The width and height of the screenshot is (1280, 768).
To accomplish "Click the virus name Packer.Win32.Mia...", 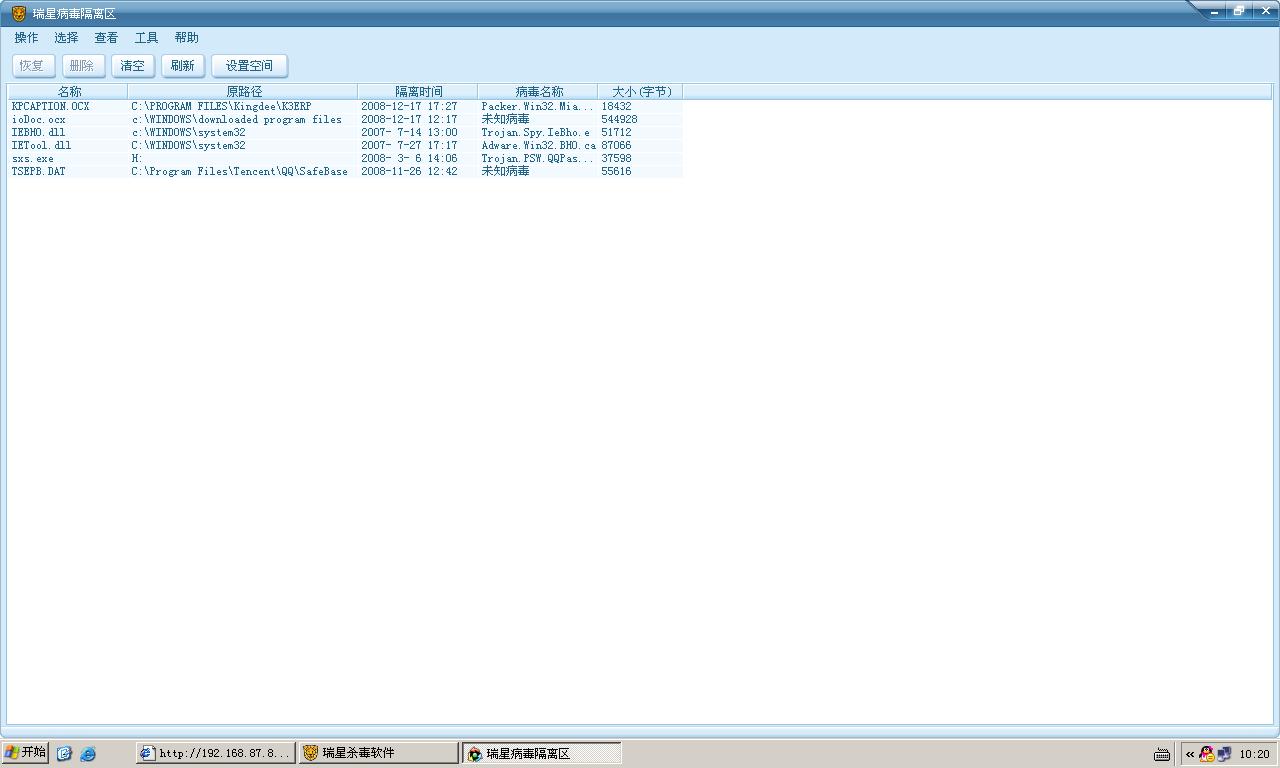I will pyautogui.click(x=537, y=106).
